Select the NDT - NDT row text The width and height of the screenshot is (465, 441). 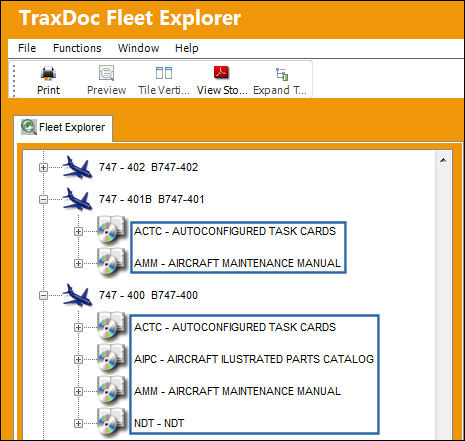click(159, 423)
